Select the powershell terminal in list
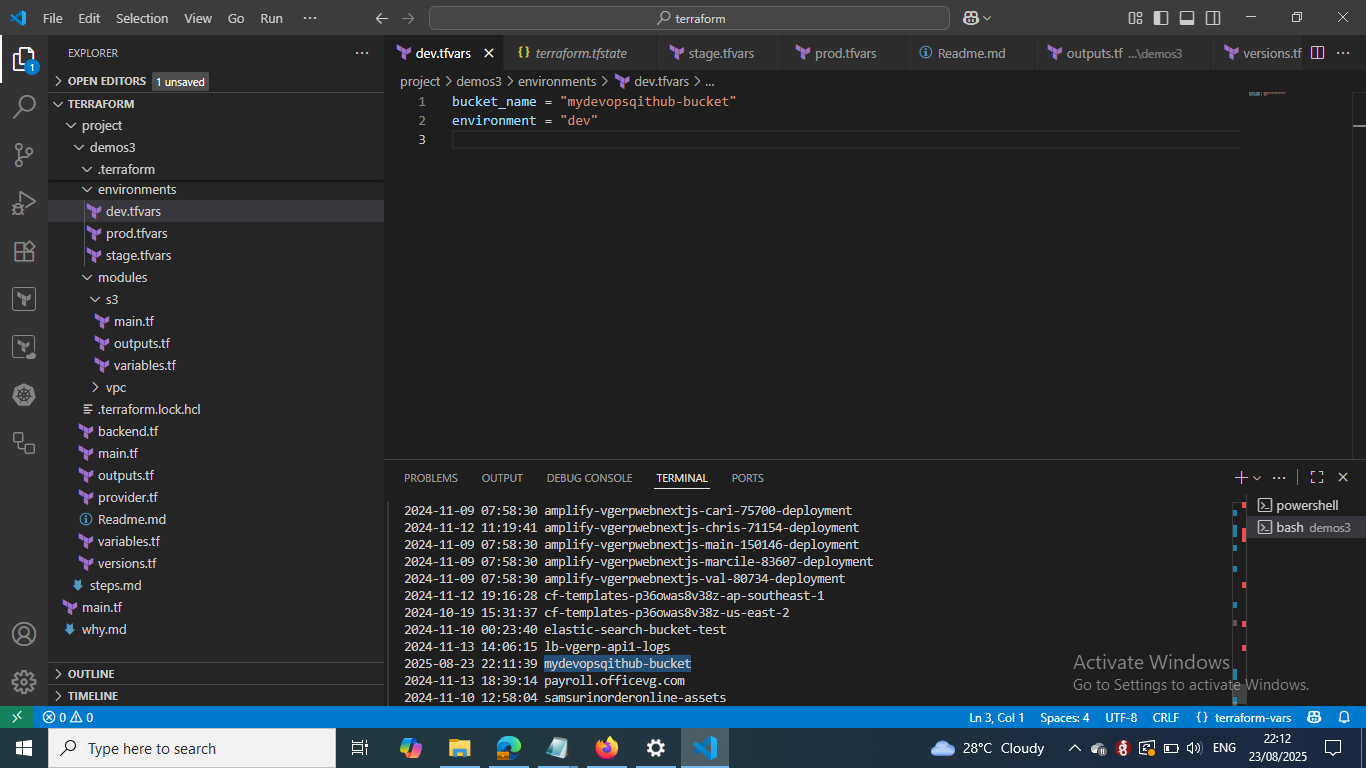 [1306, 505]
